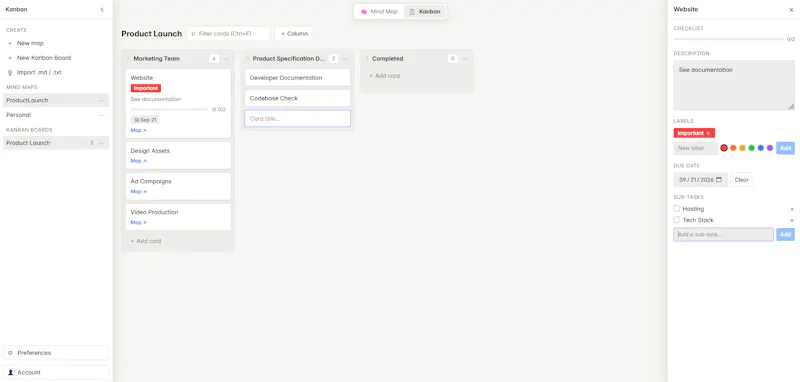Viewport: 800px width, 382px height.
Task: Open the Developer Documentation card
Action: pyautogui.click(x=297, y=78)
